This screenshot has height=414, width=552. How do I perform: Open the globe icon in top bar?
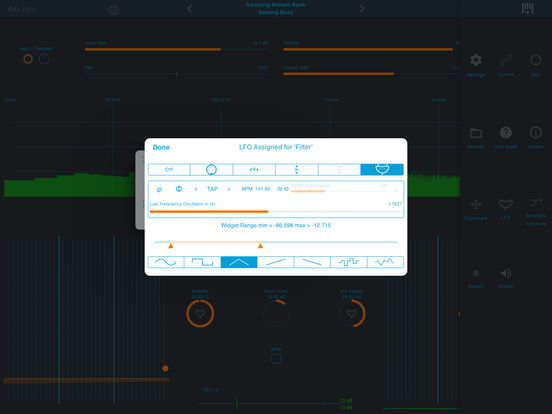113,10
